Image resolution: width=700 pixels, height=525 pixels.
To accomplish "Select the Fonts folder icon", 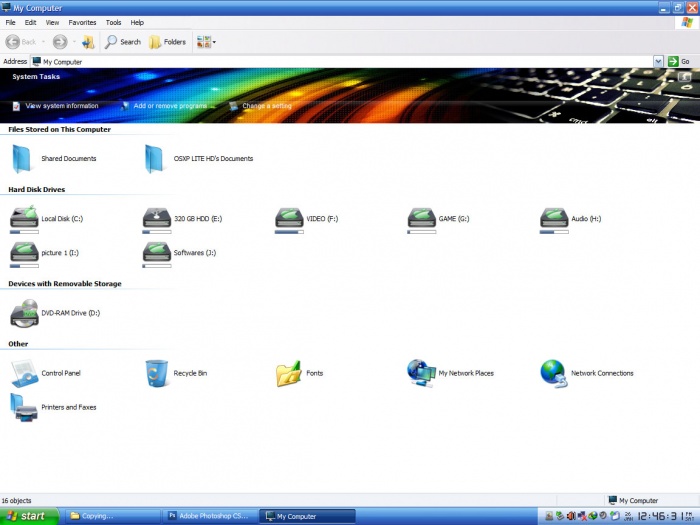I will [289, 373].
